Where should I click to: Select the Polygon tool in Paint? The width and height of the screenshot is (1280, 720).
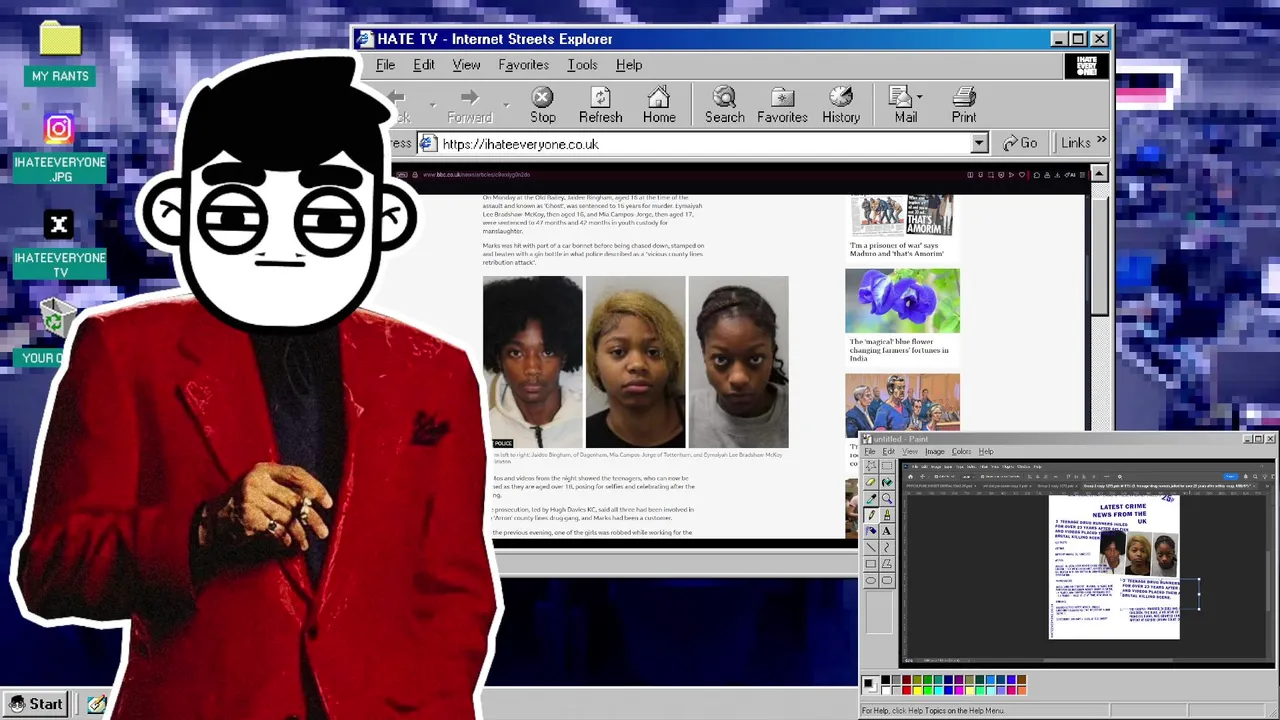point(886,563)
